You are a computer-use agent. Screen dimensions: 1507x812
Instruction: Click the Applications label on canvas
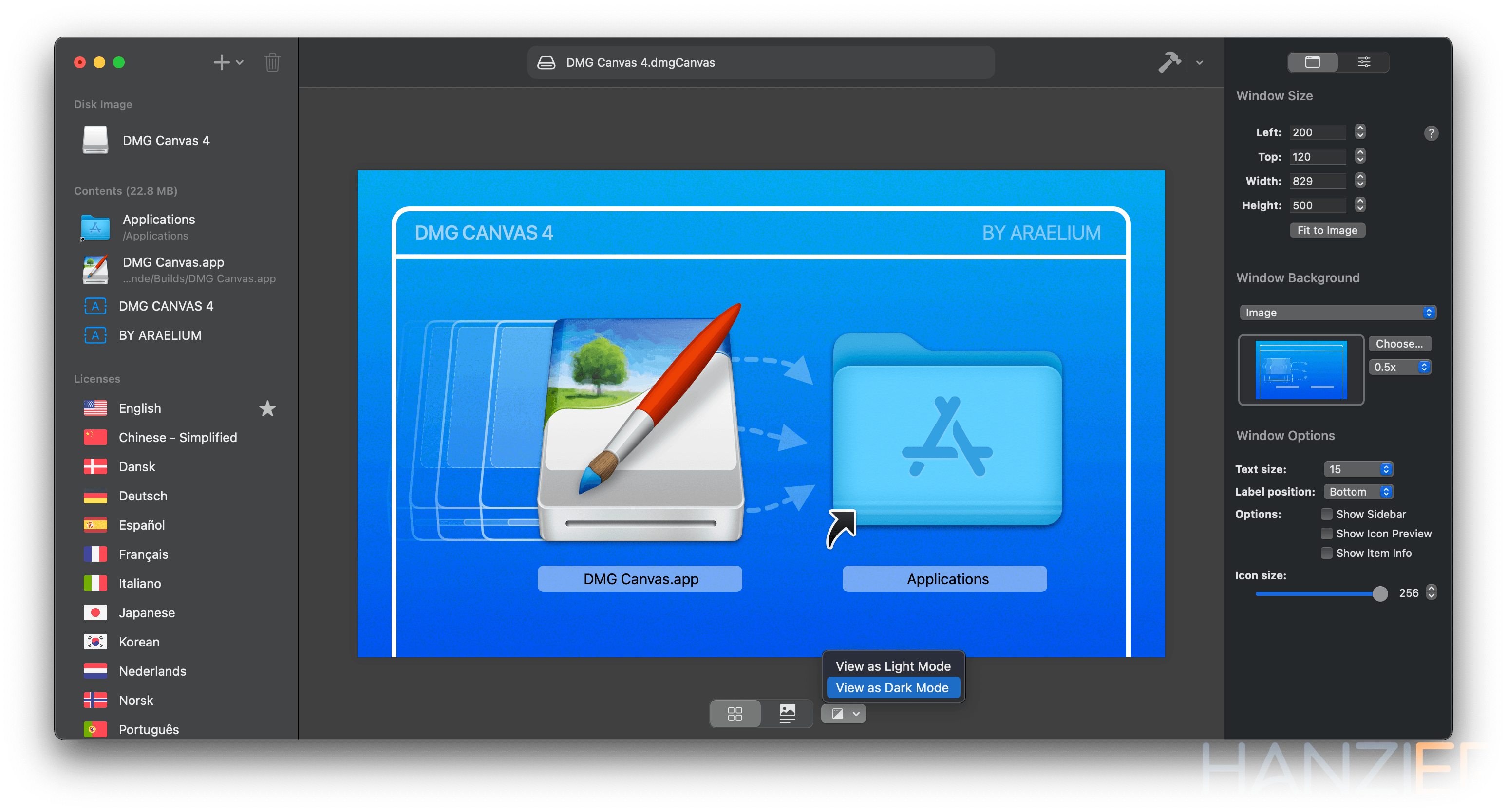tap(945, 579)
